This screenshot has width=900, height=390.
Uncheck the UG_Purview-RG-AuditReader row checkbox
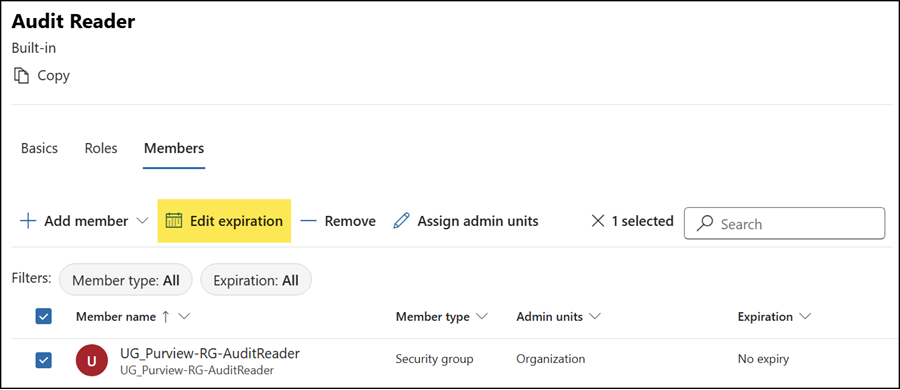coord(44,360)
